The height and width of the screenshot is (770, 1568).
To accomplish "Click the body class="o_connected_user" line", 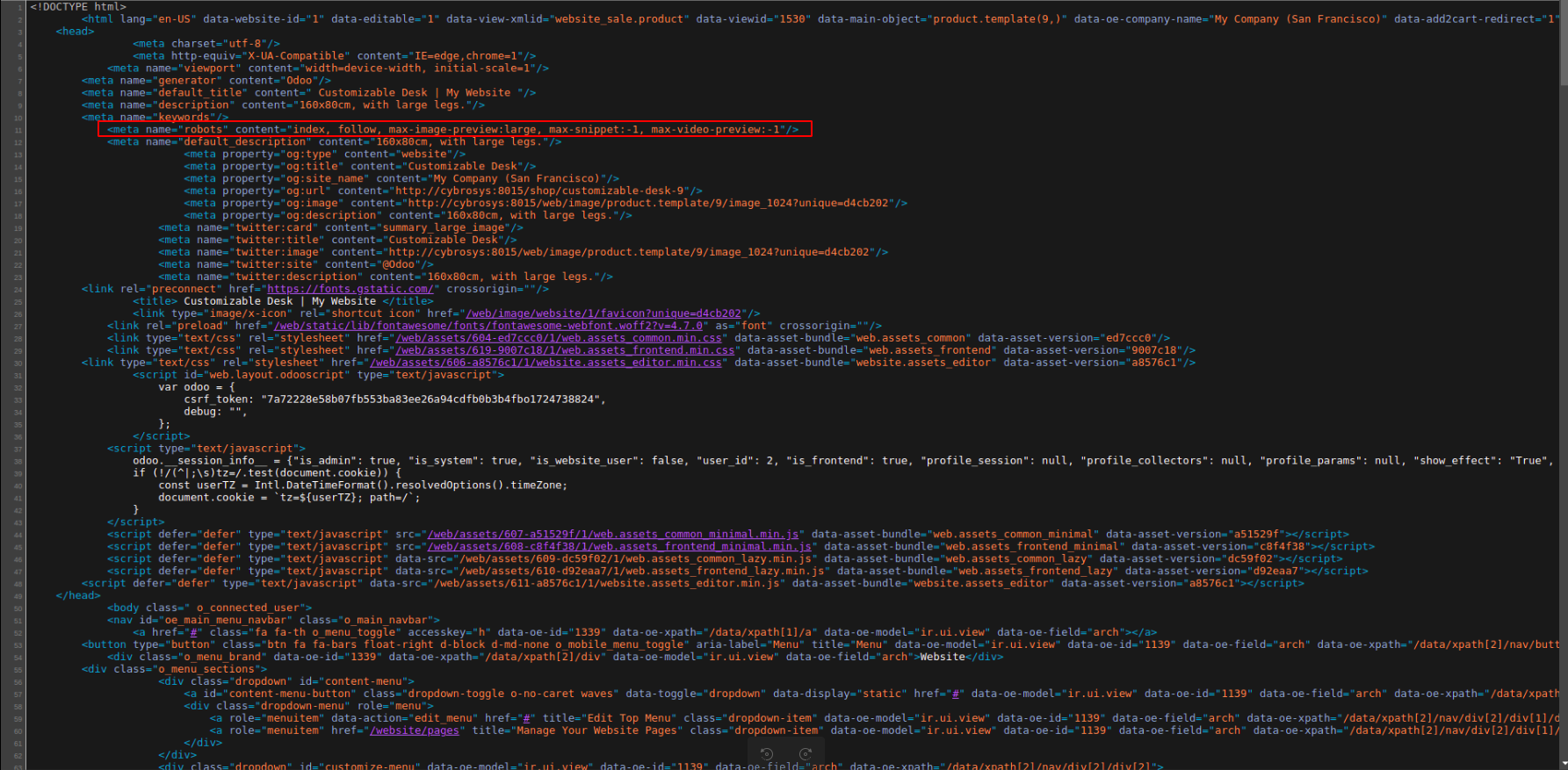I will click(209, 608).
